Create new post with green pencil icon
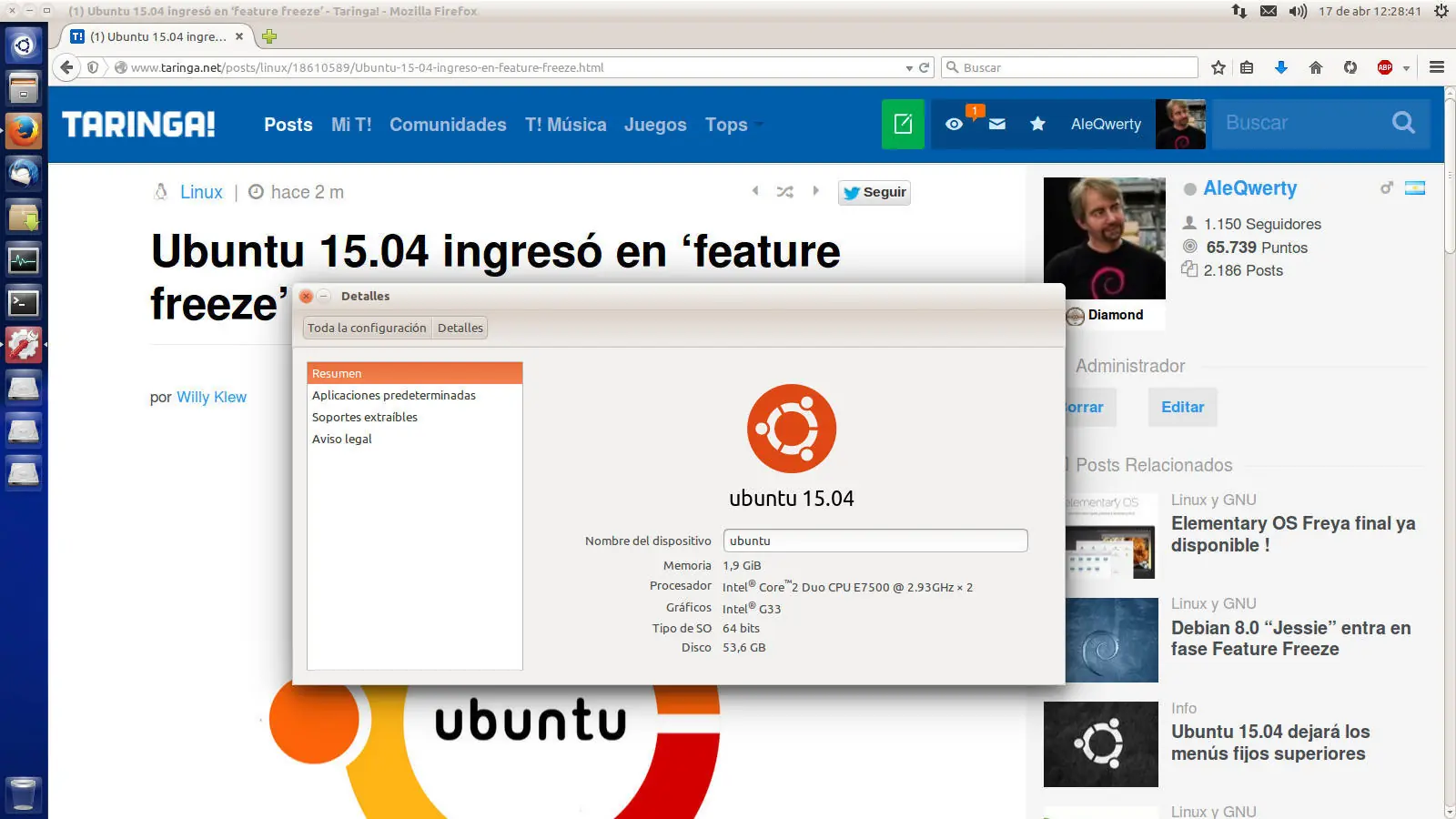The width and height of the screenshot is (1456, 819). point(903,124)
